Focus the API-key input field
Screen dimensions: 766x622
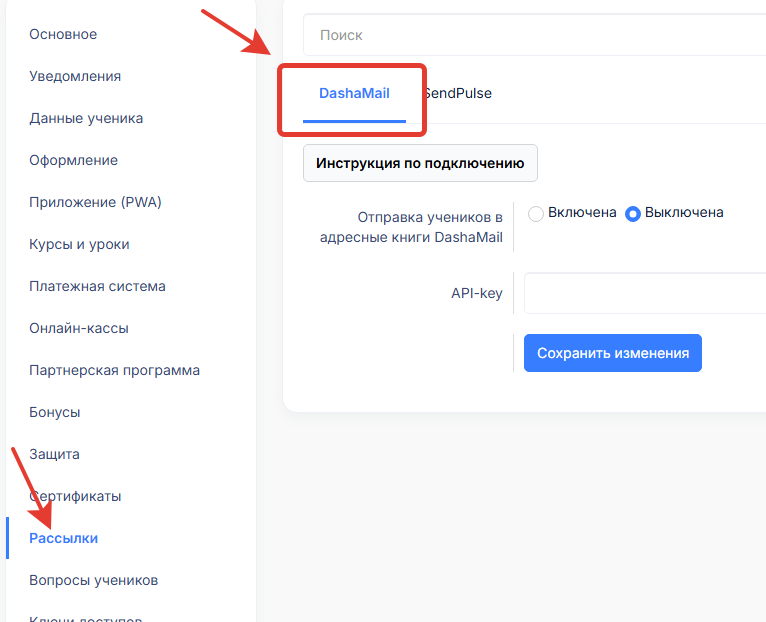pyautogui.click(x=644, y=293)
